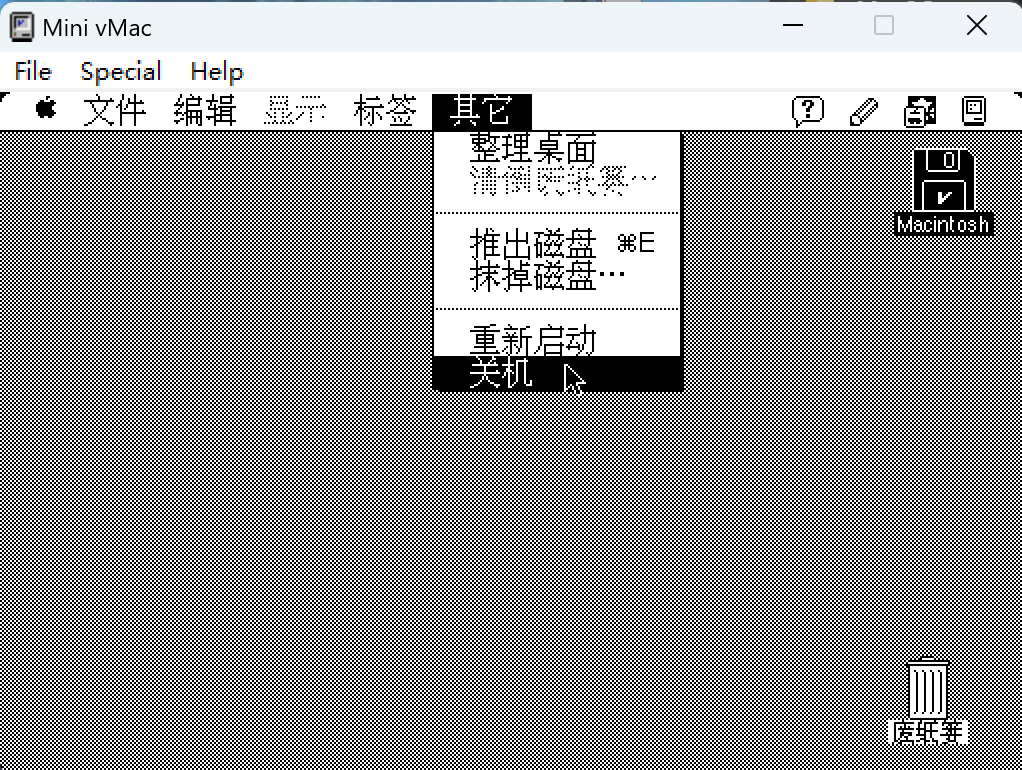The image size is (1022, 770).
Task: Open the keyboard script menu icon
Action: pyautogui.click(x=919, y=111)
